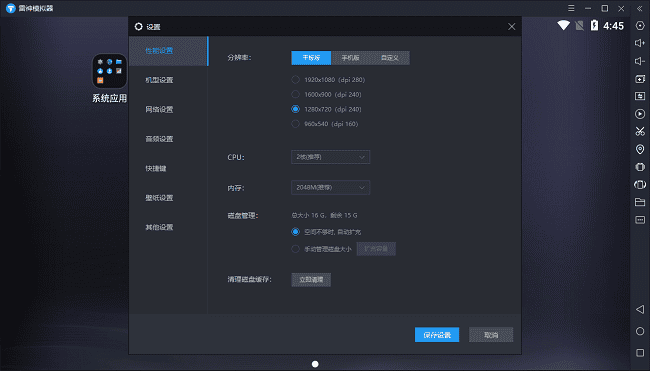Rotate the screen using the rotate icon
The image size is (650, 371).
(640, 184)
